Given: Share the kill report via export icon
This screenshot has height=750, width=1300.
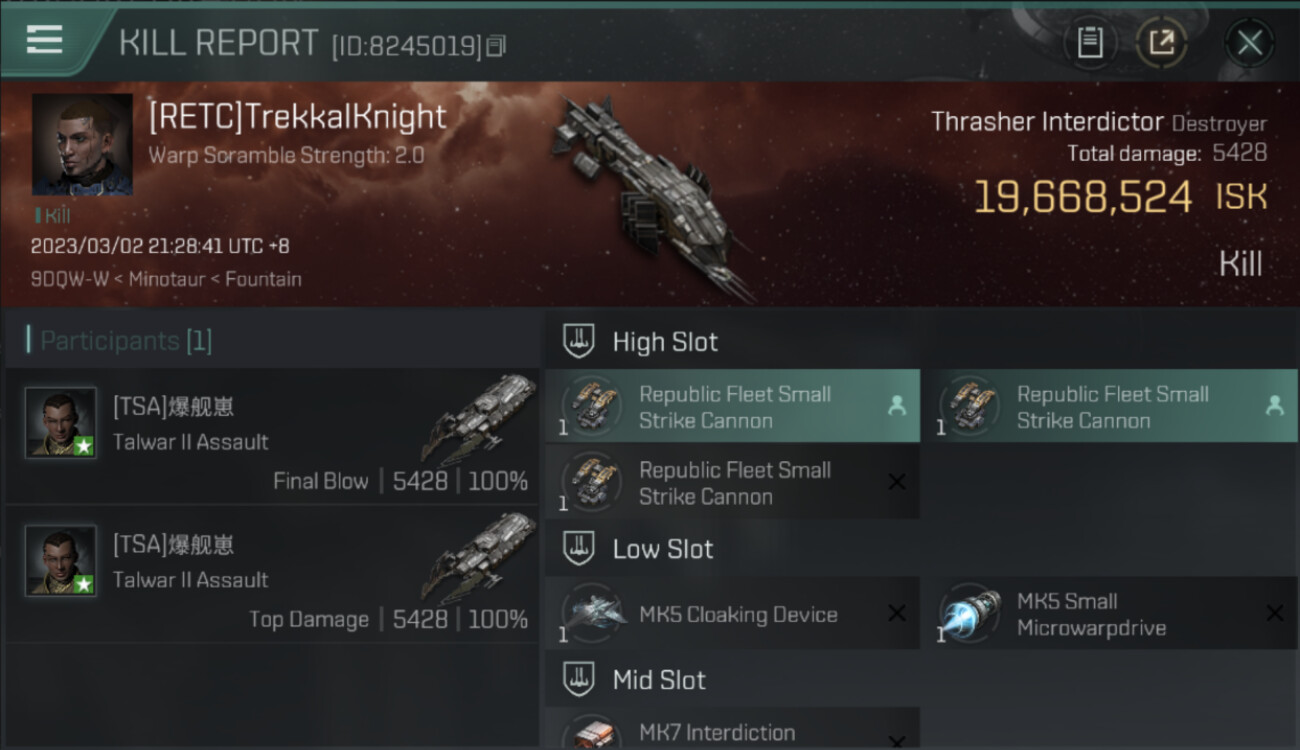Looking at the screenshot, I should point(1161,42).
